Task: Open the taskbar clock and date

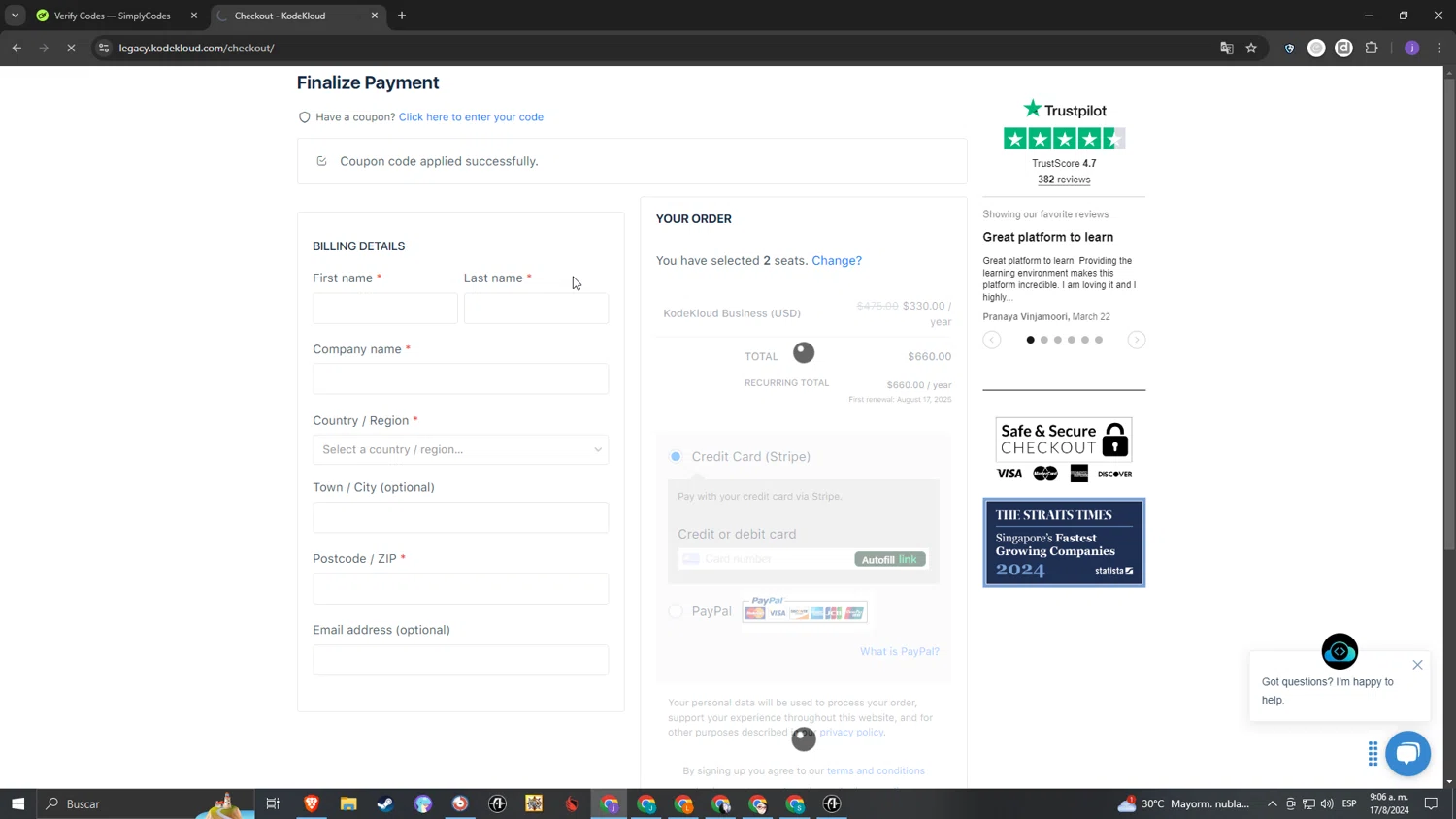Action: (x=1389, y=803)
